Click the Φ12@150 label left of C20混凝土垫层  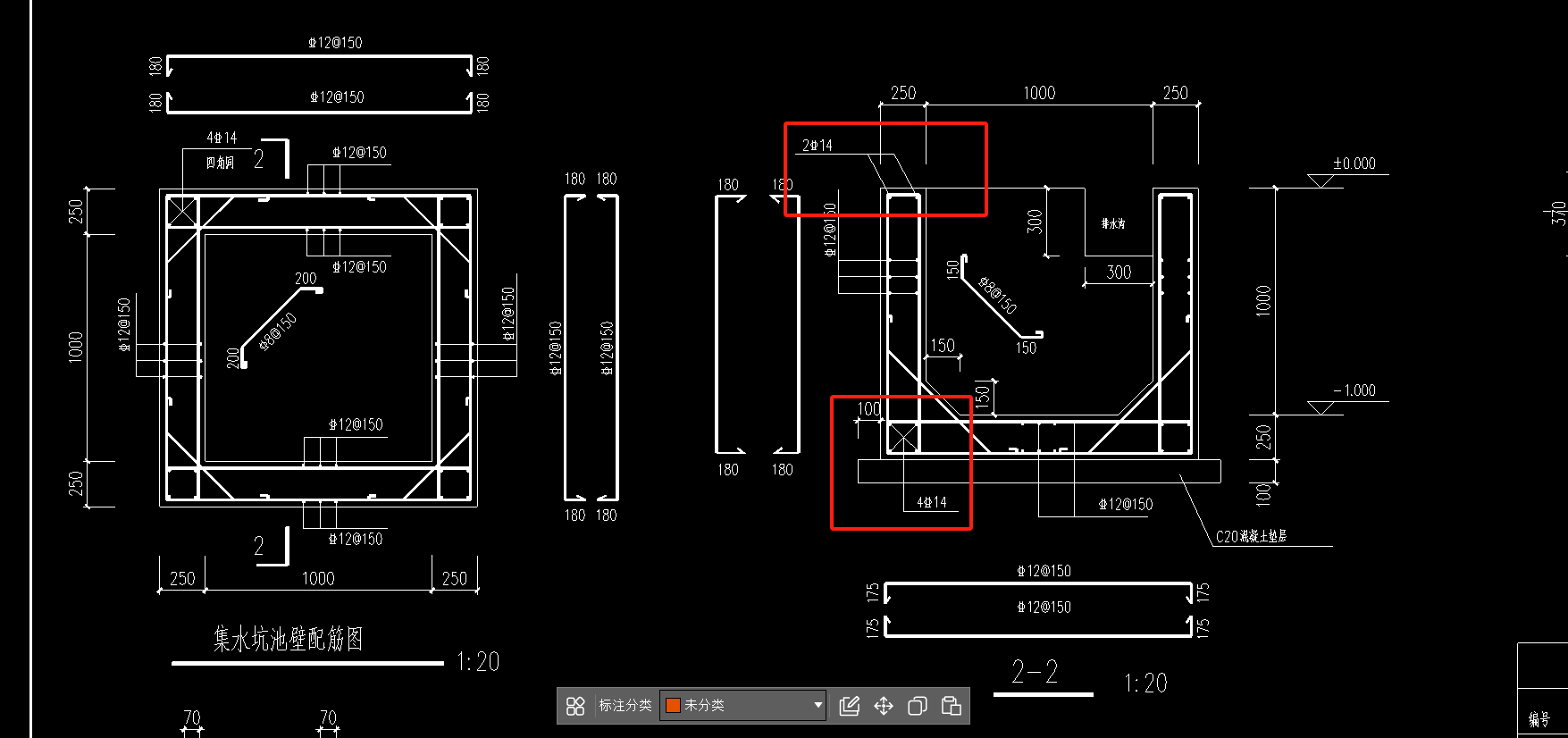tap(1126, 504)
